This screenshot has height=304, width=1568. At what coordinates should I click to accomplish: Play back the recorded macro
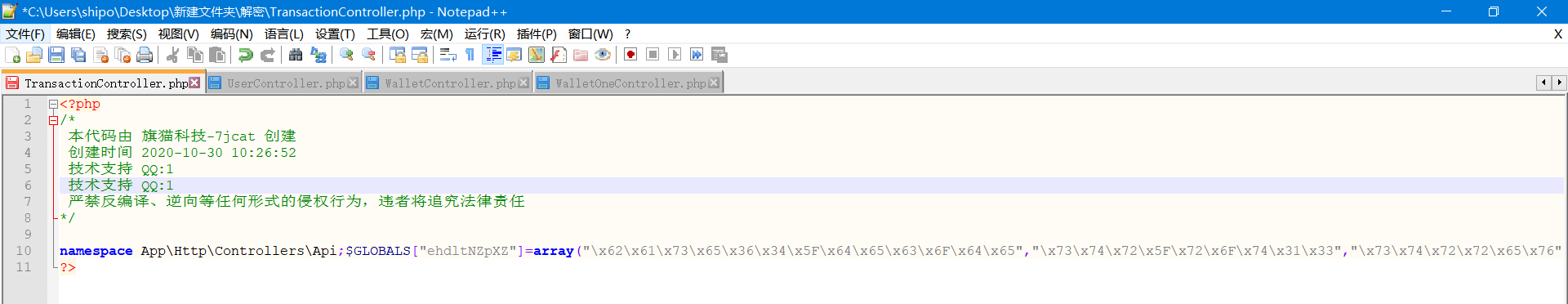click(675, 55)
